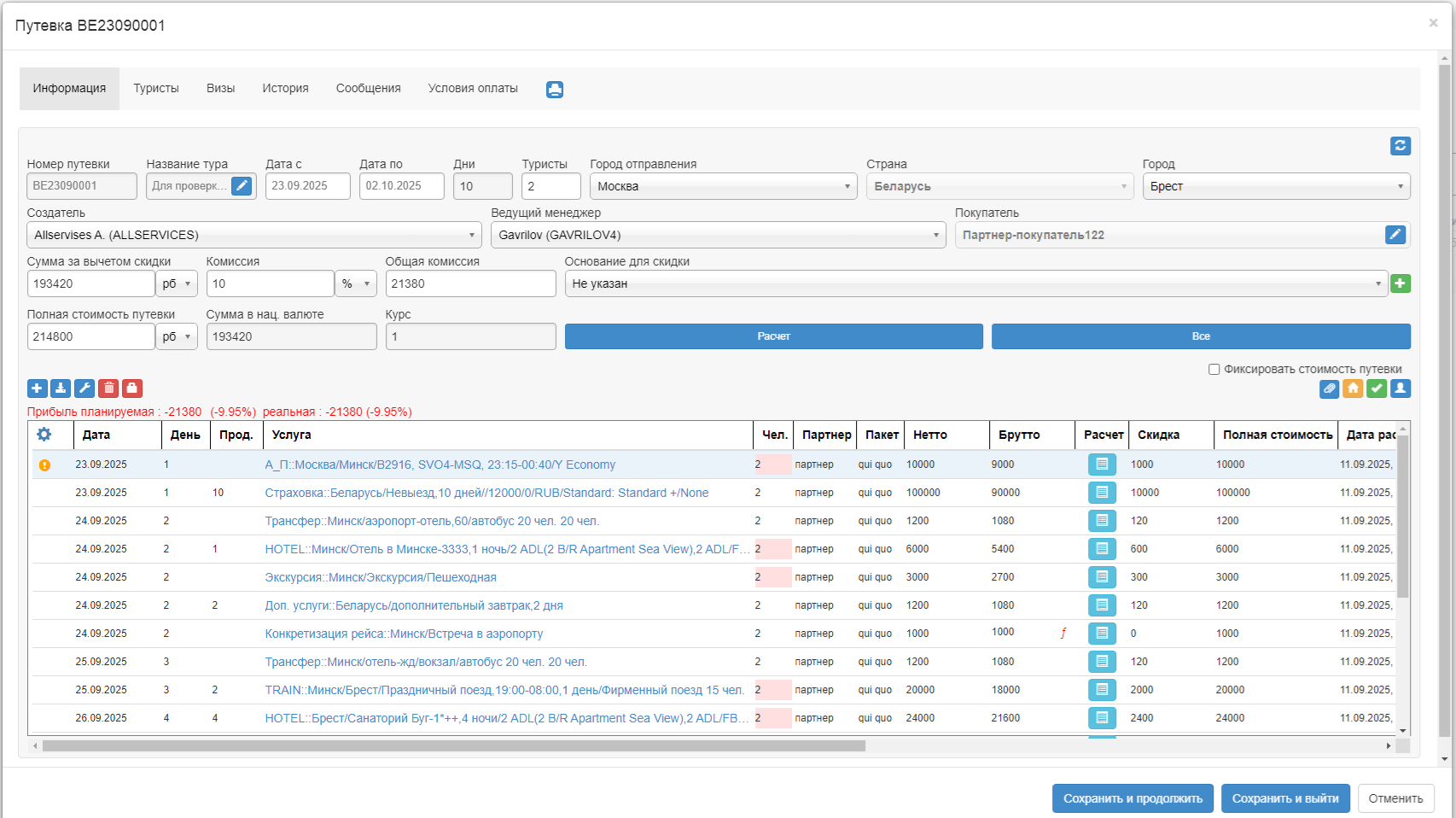Click the orange home icon
Image resolution: width=1456 pixels, height=818 pixels.
1353,389
